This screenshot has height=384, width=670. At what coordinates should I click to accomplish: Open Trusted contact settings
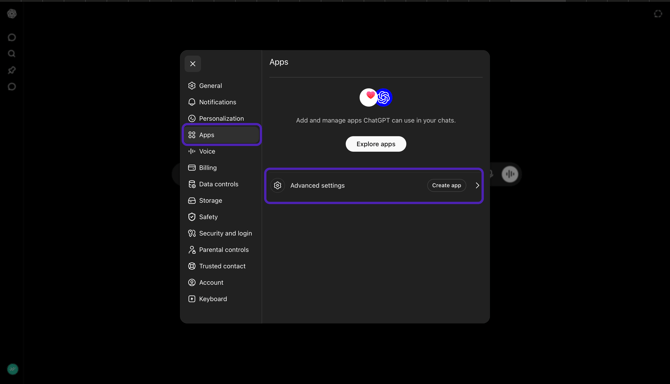[222, 266]
